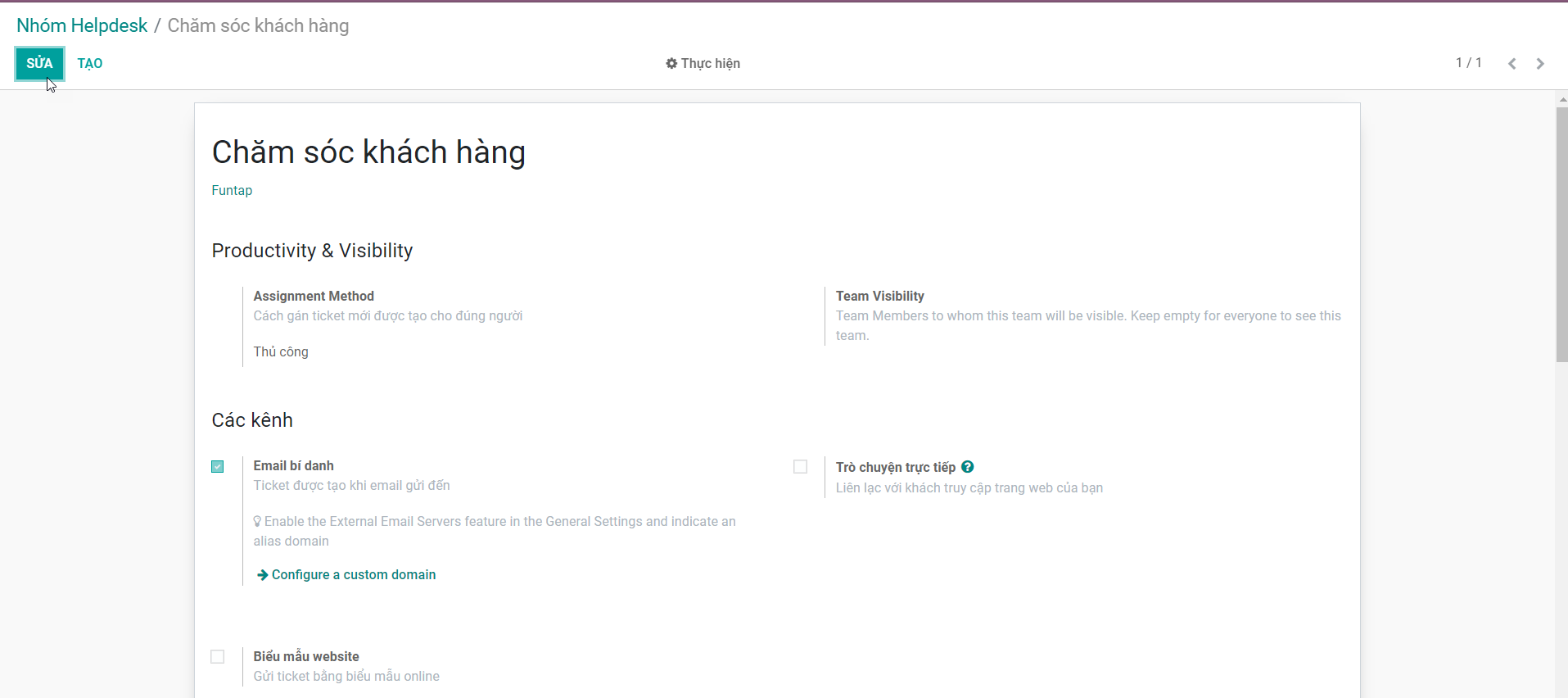Select the Chăm sóc khách hàng breadcrumb item
Screen dimensions: 1568x698
pos(258,26)
